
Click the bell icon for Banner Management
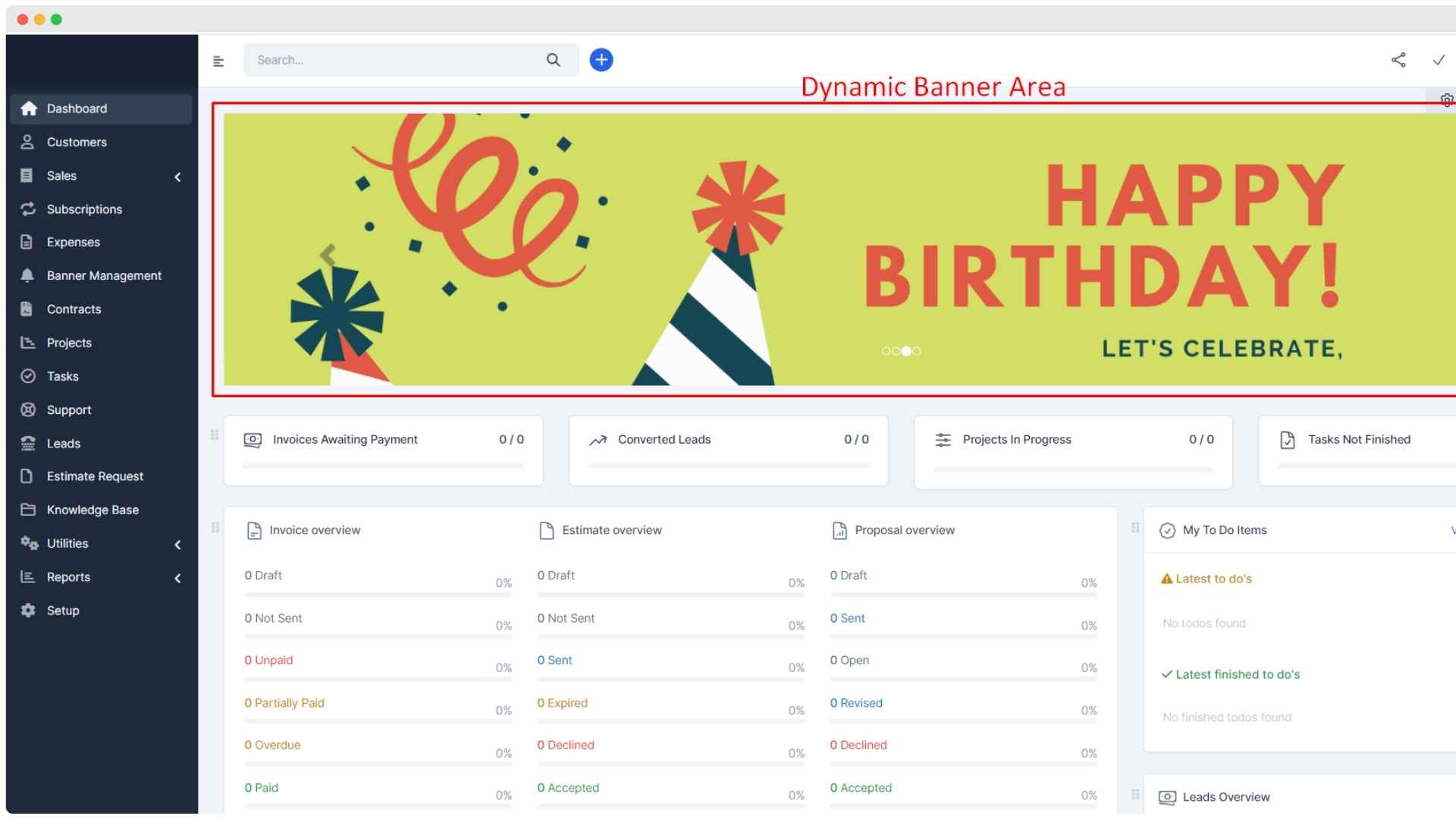click(27, 275)
